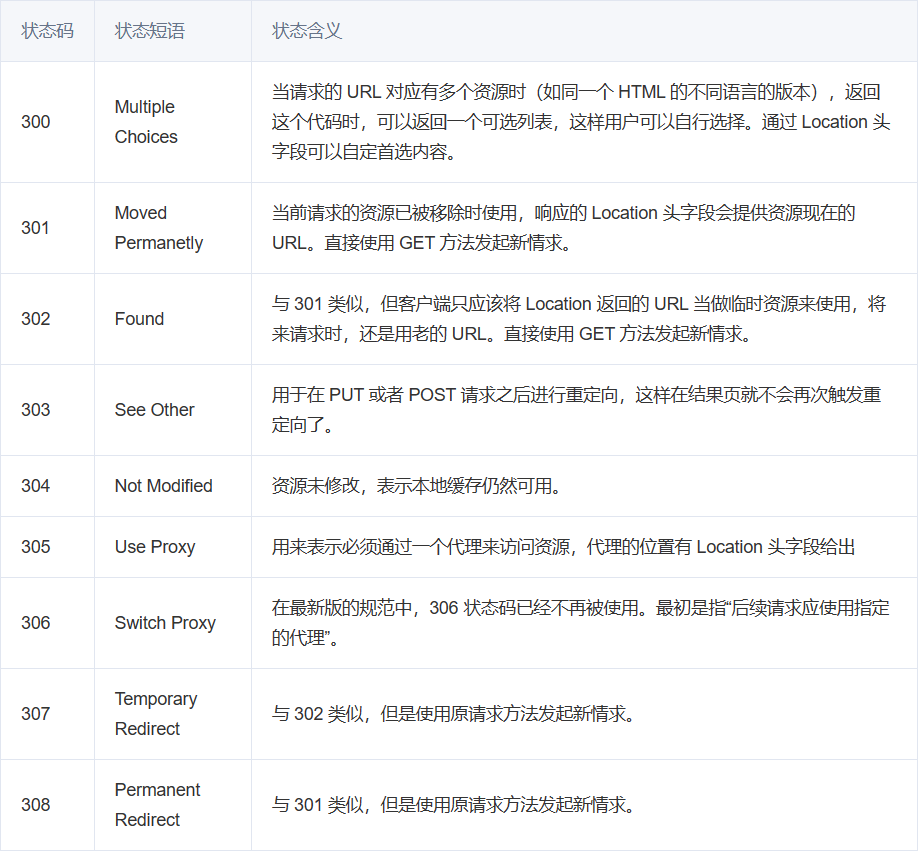Click the Temporary Redirect phrase
The image size is (918, 851).
tap(155, 714)
